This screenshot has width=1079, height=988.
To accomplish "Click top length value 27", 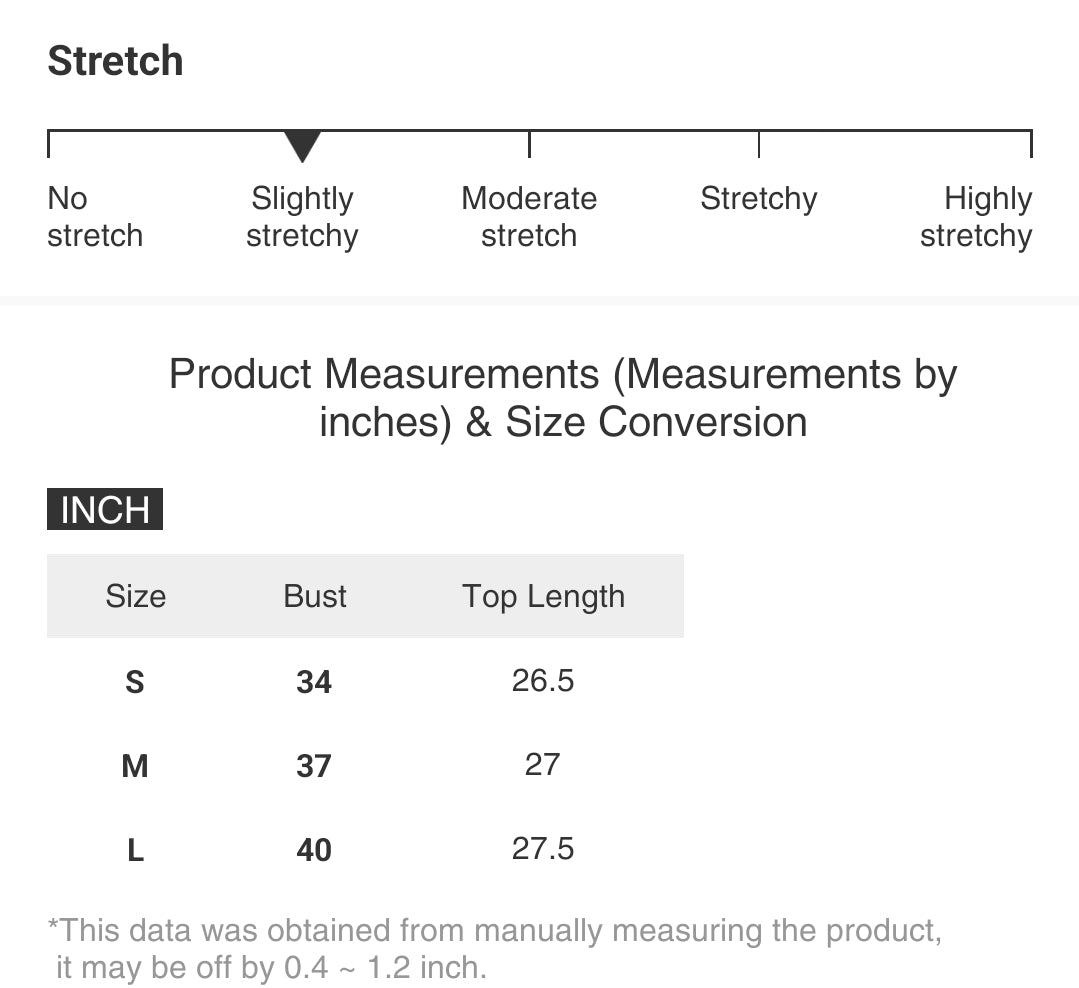I will pos(542,765).
